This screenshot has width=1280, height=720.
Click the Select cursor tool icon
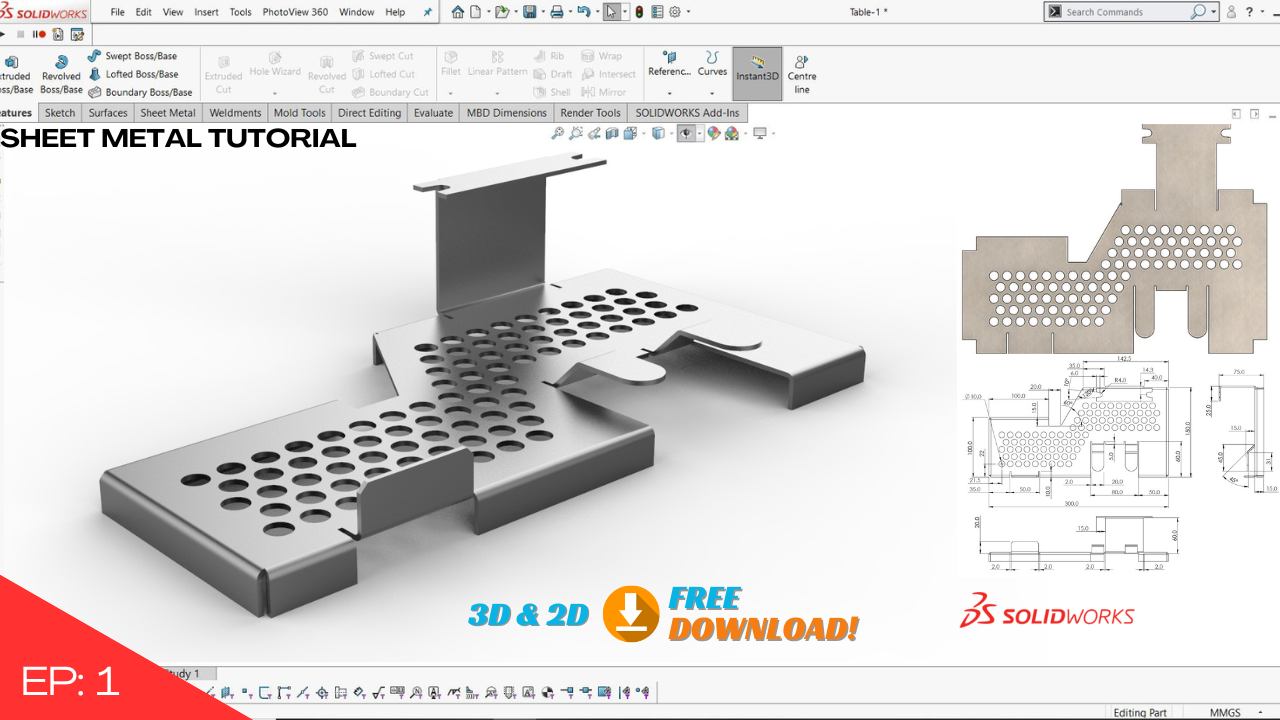coord(611,12)
